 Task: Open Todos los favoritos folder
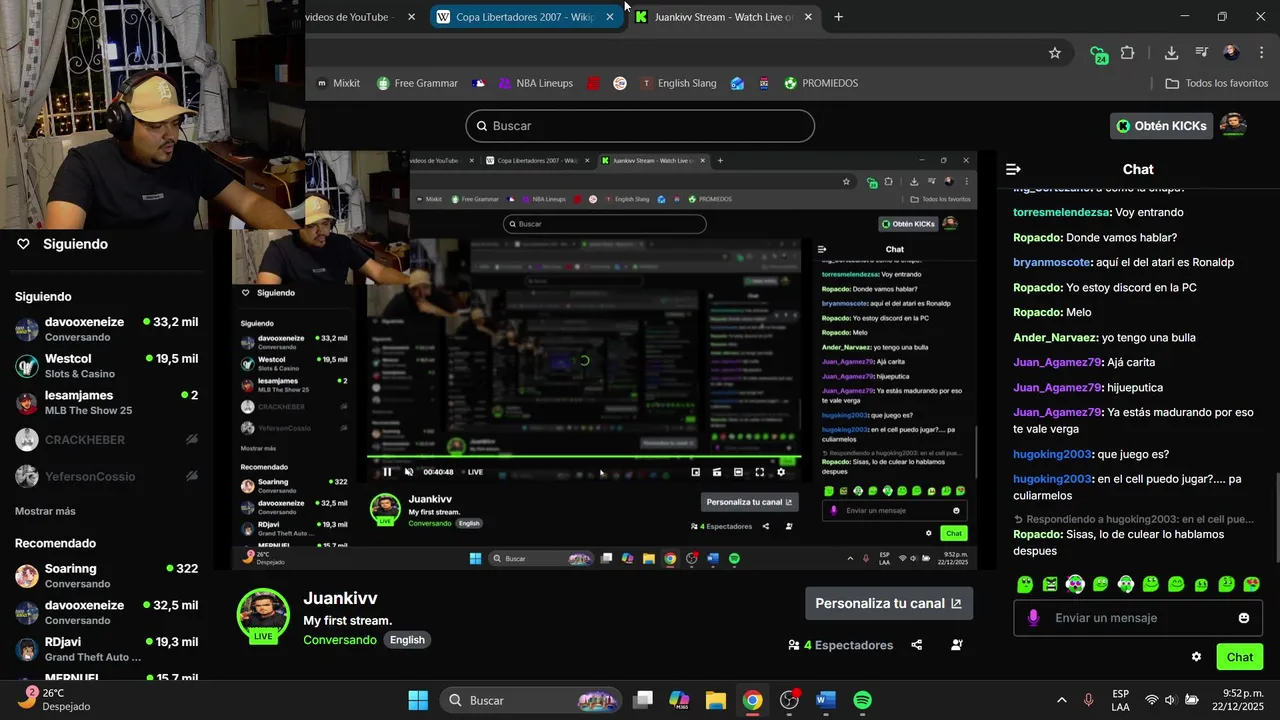tap(1217, 83)
